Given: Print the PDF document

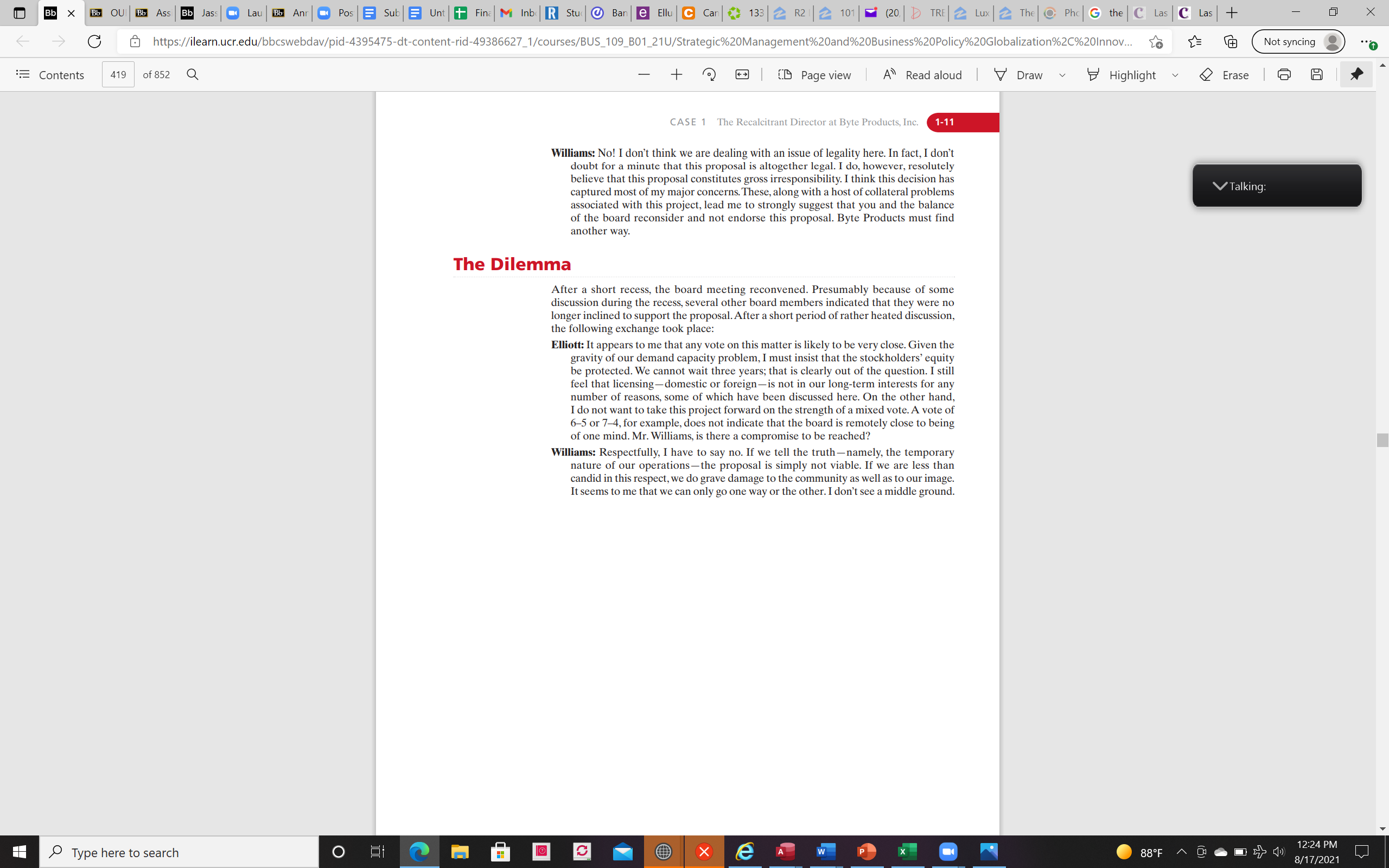Looking at the screenshot, I should (x=1284, y=75).
